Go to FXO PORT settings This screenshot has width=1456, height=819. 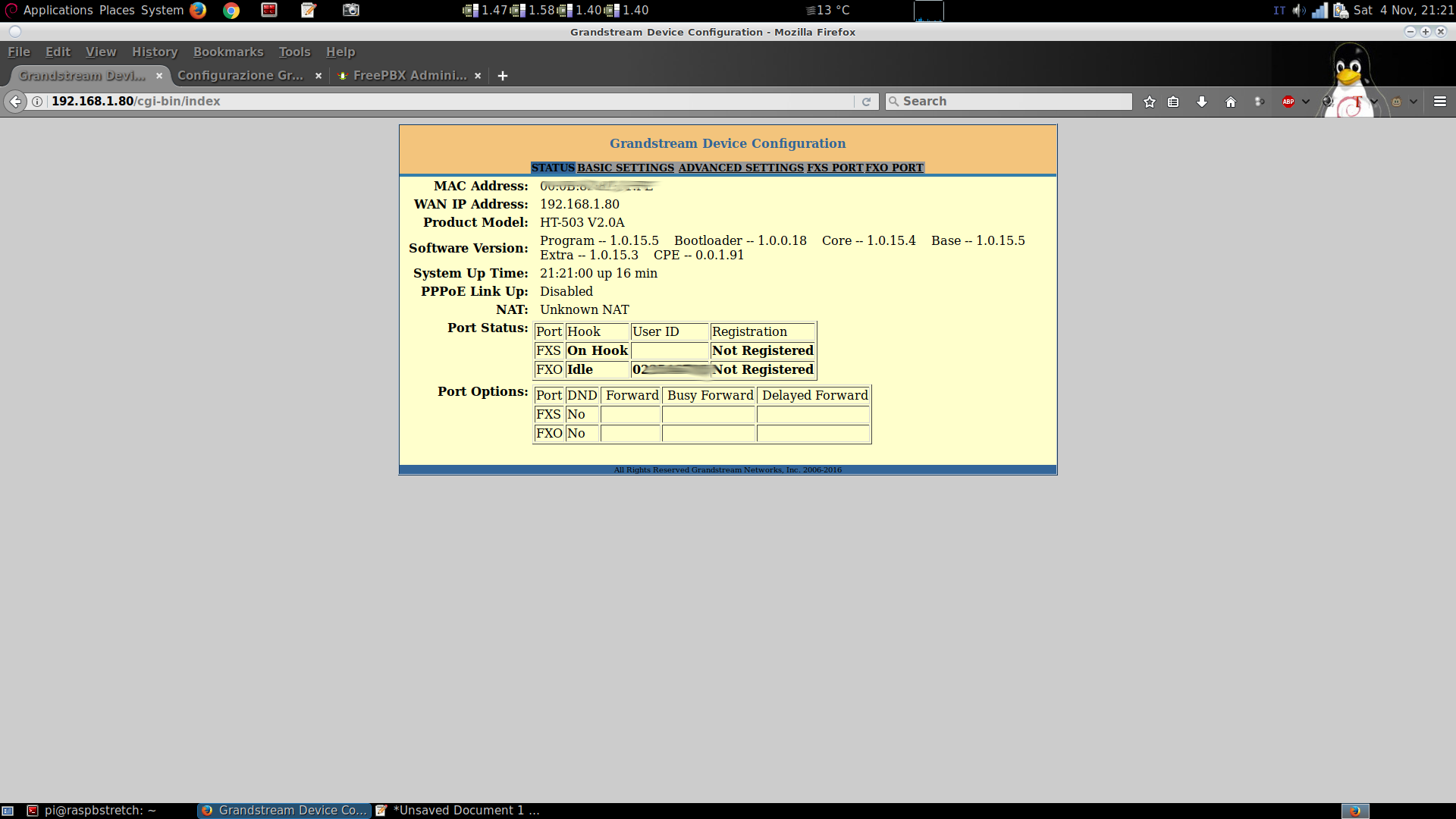[894, 168]
